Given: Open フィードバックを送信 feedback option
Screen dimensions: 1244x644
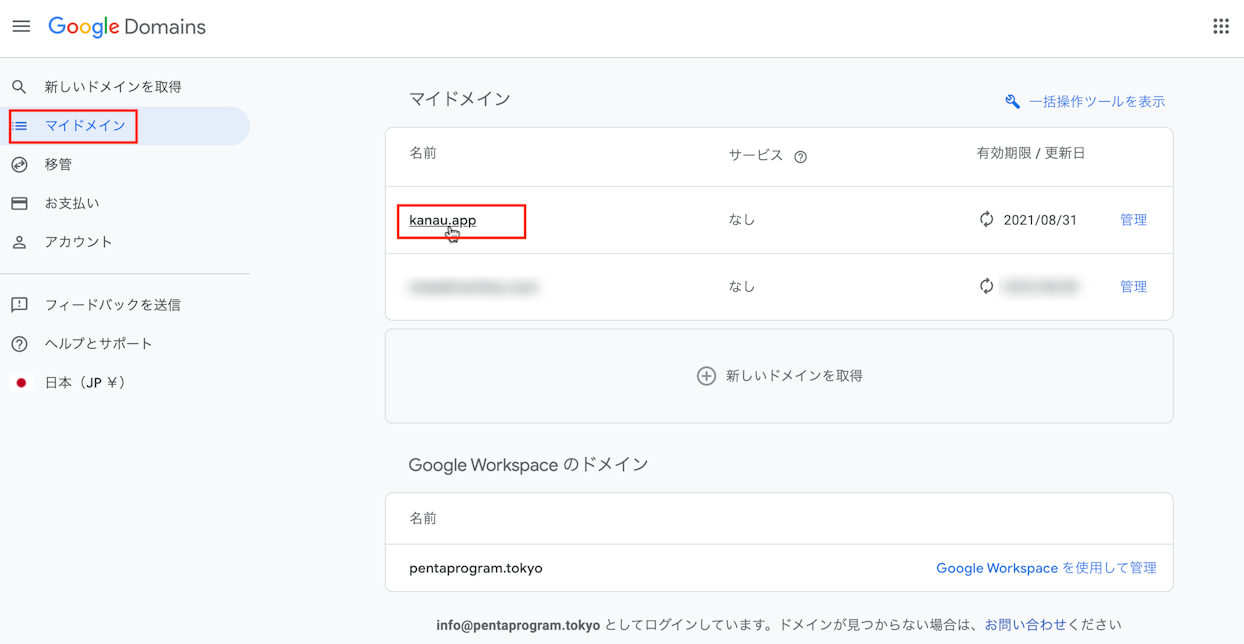Looking at the screenshot, I should click(x=112, y=305).
